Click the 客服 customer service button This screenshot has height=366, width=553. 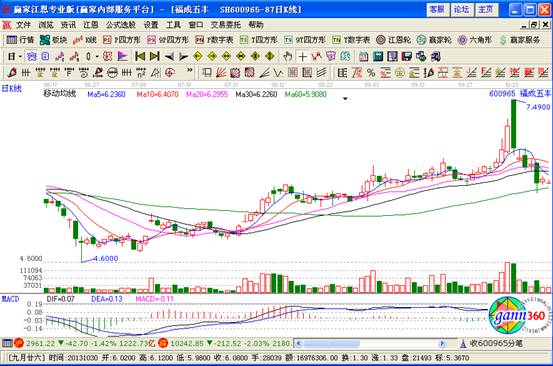437,10
